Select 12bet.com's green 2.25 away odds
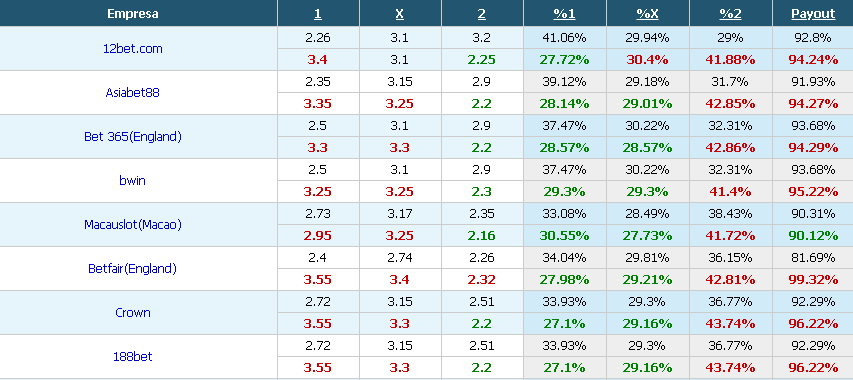Screen dimensions: 853x380 point(482,59)
